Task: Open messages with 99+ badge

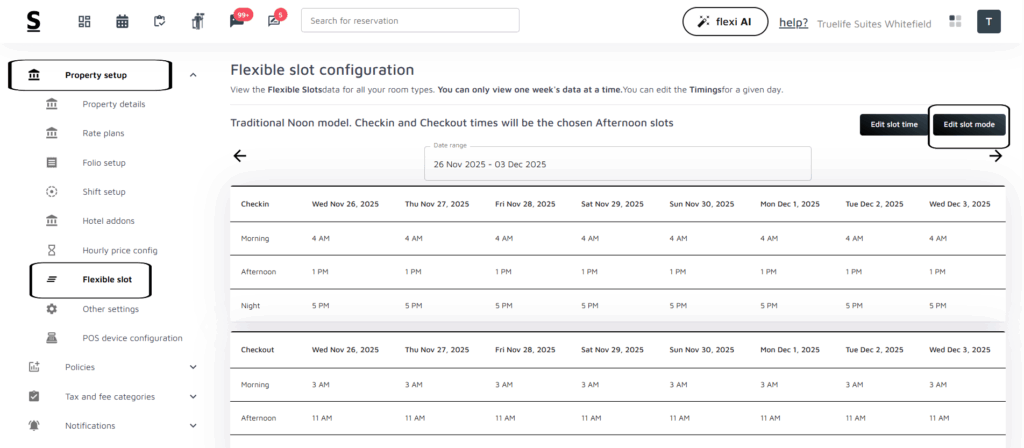Action: (x=237, y=21)
